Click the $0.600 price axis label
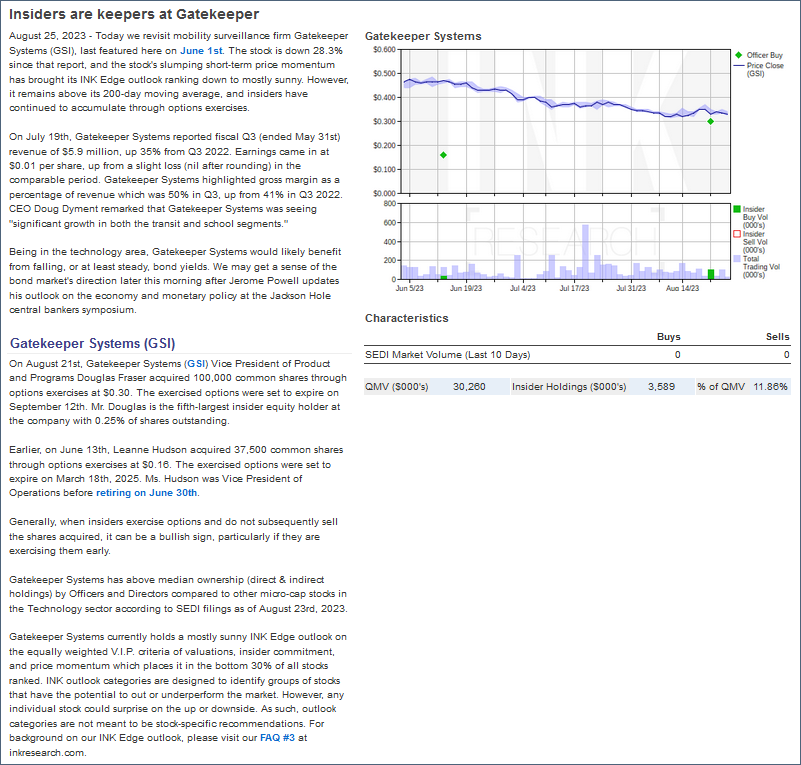The height and width of the screenshot is (765, 801). click(384, 50)
